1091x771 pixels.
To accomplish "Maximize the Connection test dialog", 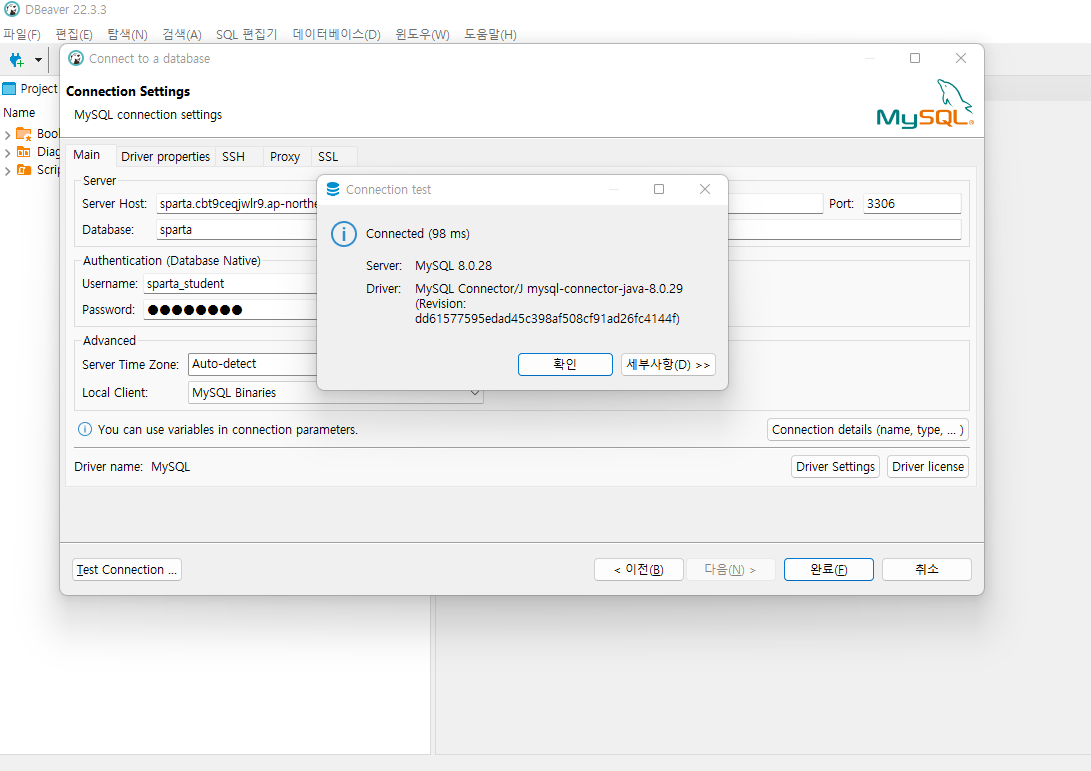I will (x=659, y=189).
